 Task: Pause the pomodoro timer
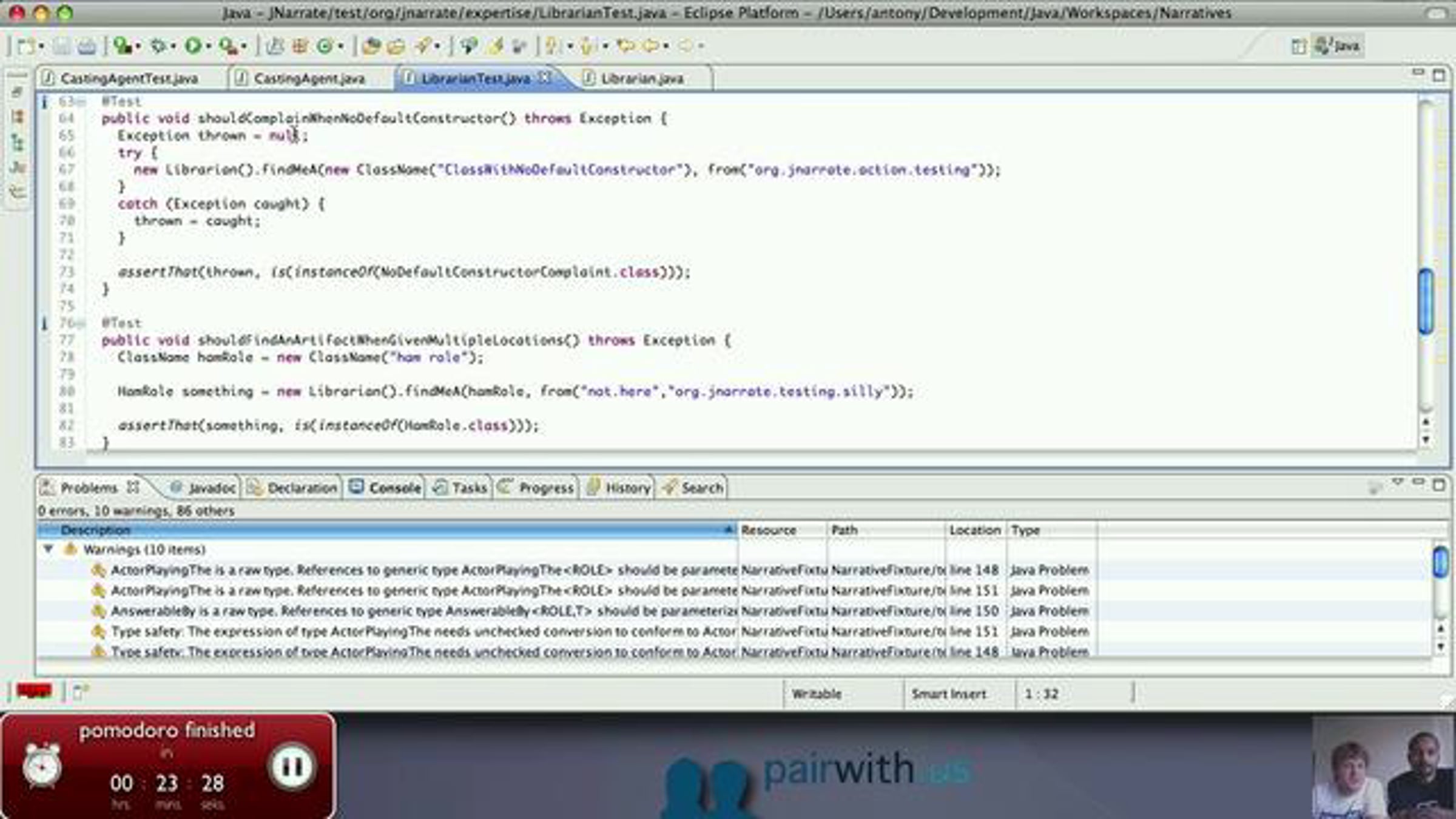292,767
